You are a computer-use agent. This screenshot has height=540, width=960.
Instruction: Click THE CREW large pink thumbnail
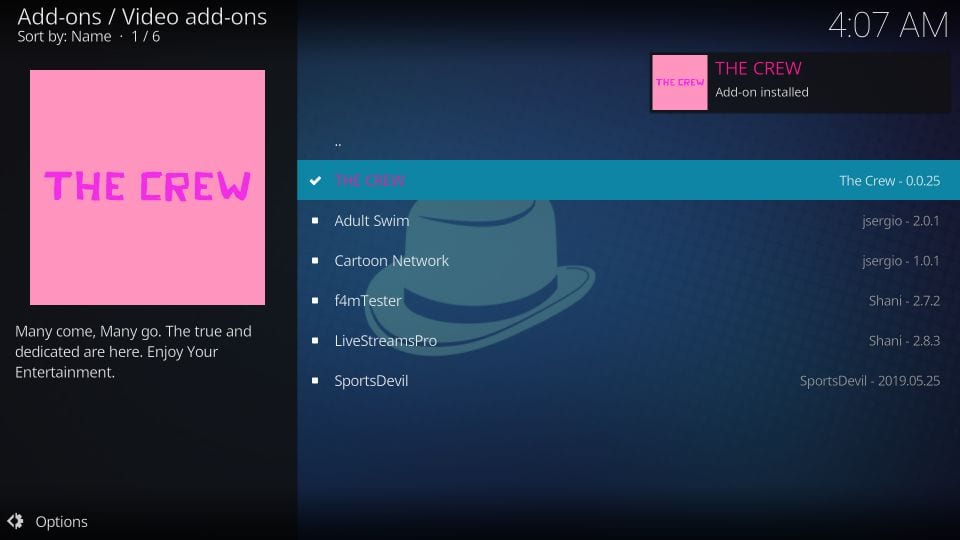click(x=148, y=187)
